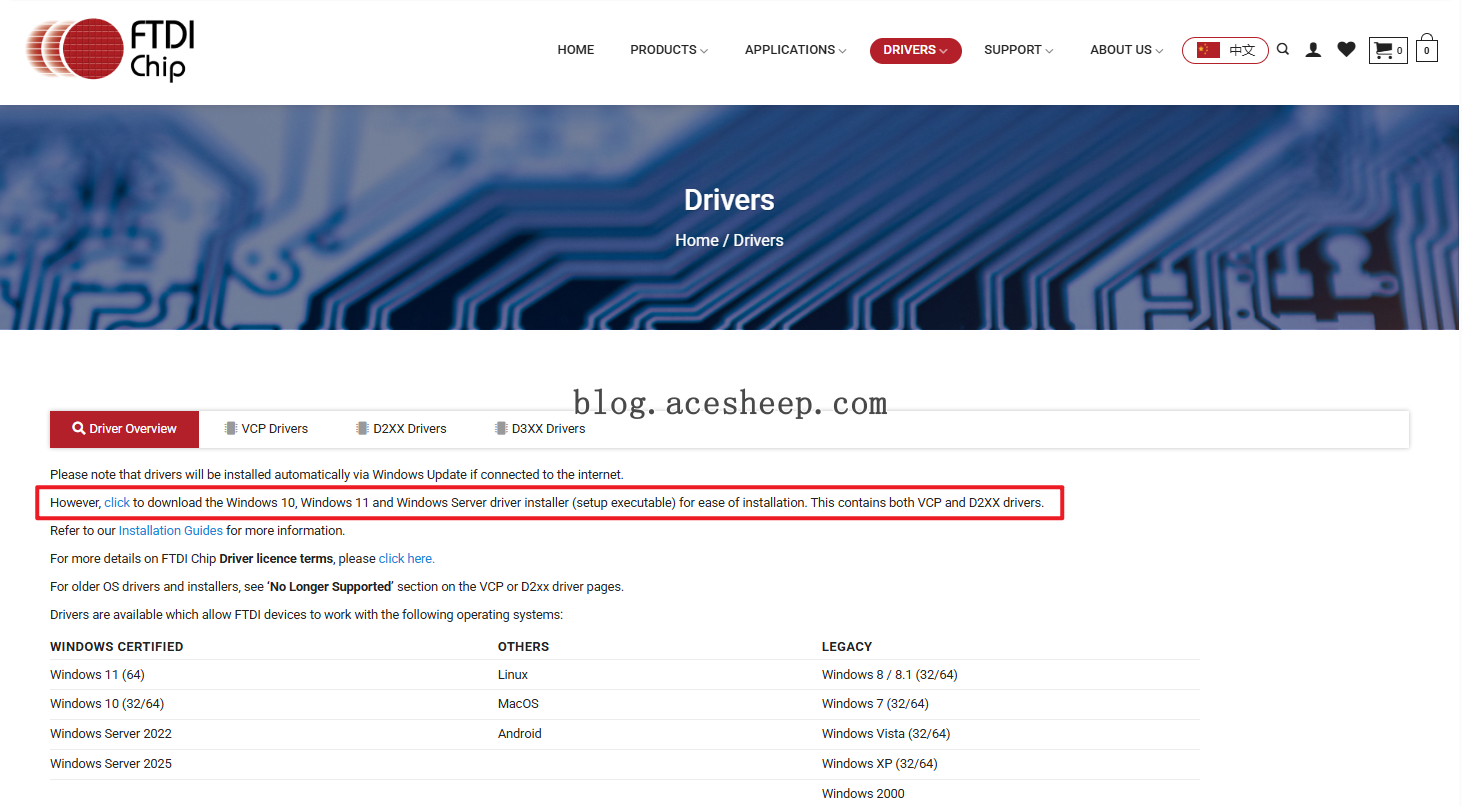Click 'Windows XP (32/64)' entry
The width and height of the screenshot is (1462, 807).
click(880, 764)
